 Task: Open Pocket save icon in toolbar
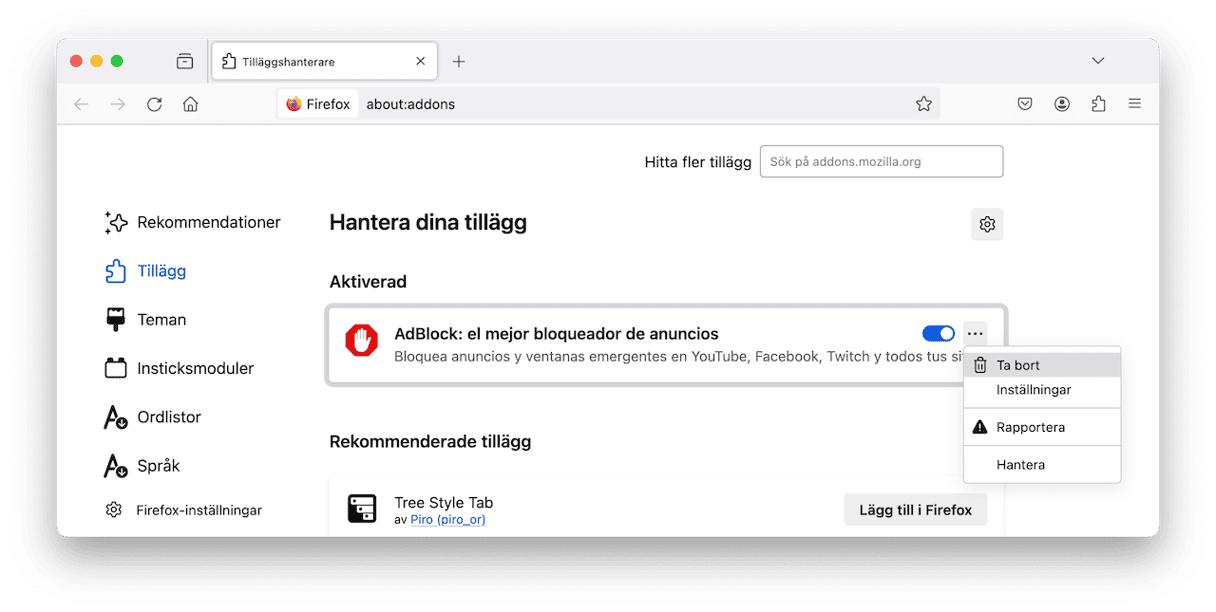tap(1025, 104)
